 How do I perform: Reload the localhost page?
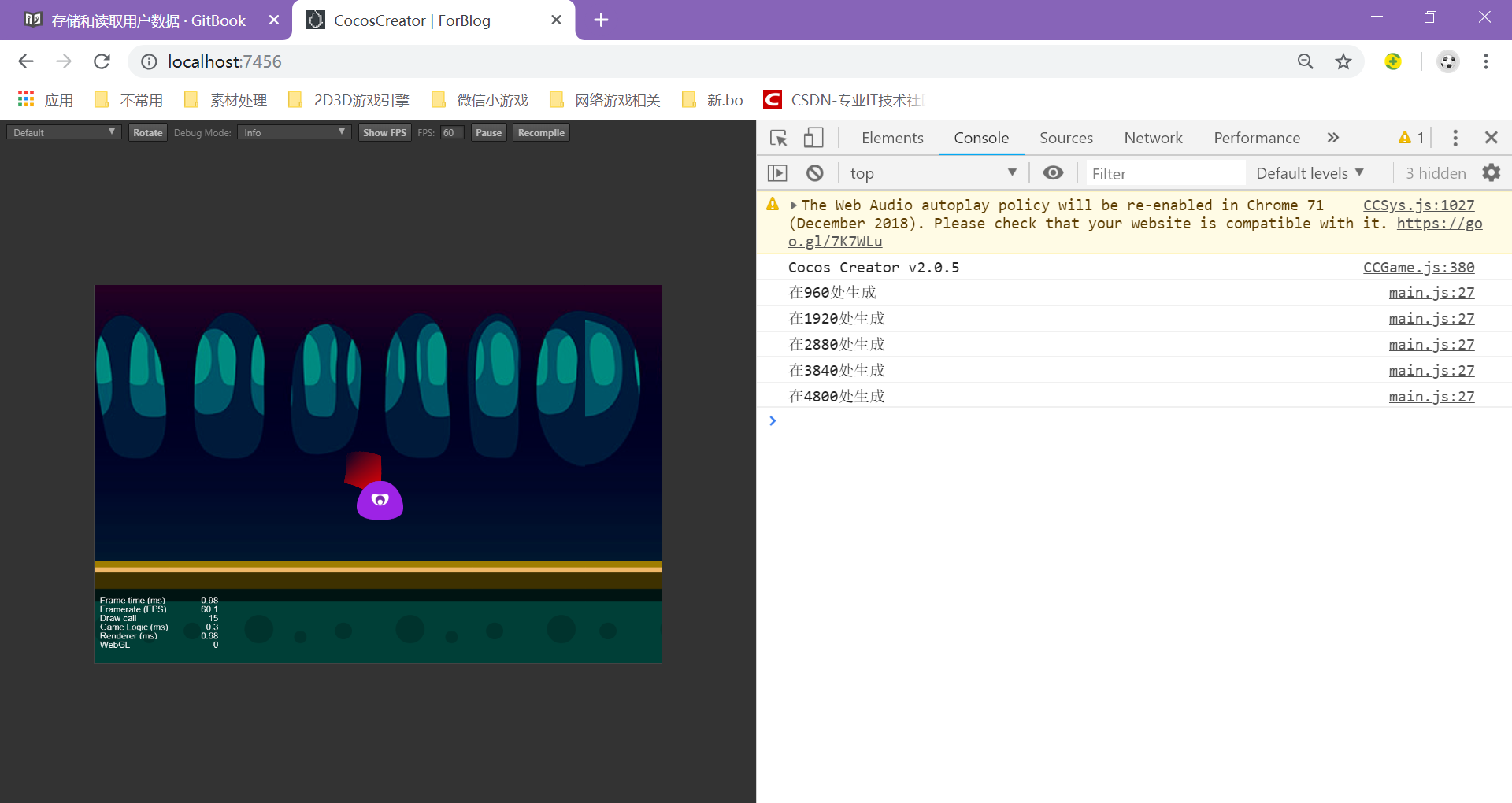point(102,61)
